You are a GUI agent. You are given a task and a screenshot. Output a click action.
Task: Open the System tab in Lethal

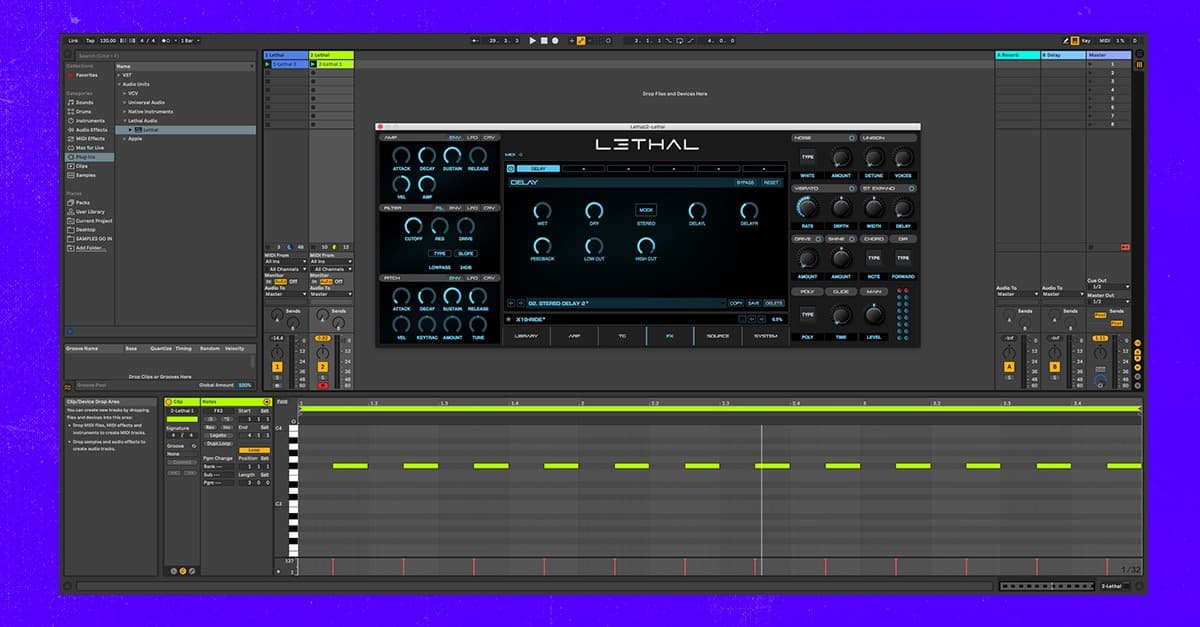pos(765,336)
